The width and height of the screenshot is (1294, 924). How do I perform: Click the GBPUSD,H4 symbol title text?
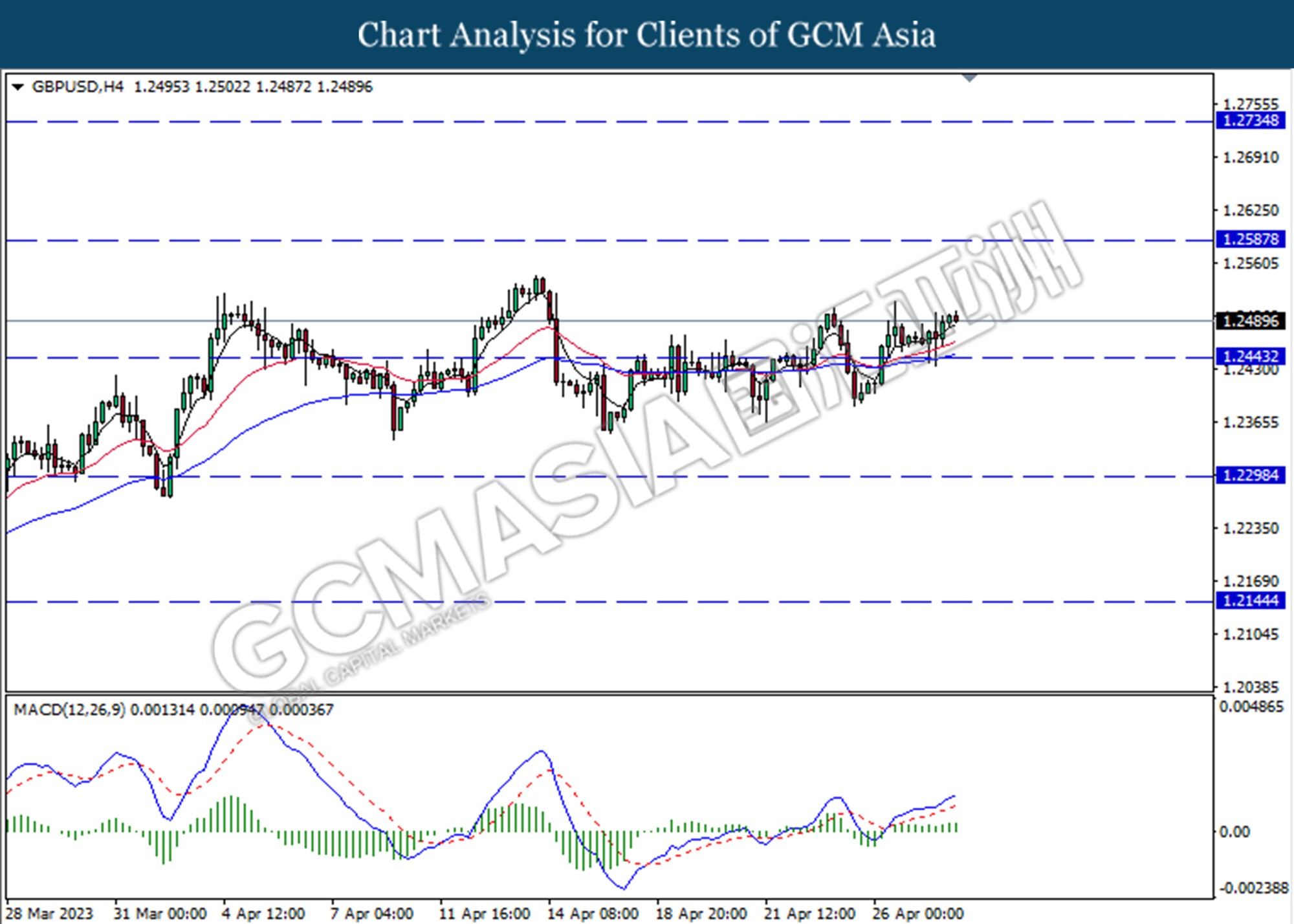pos(77,87)
